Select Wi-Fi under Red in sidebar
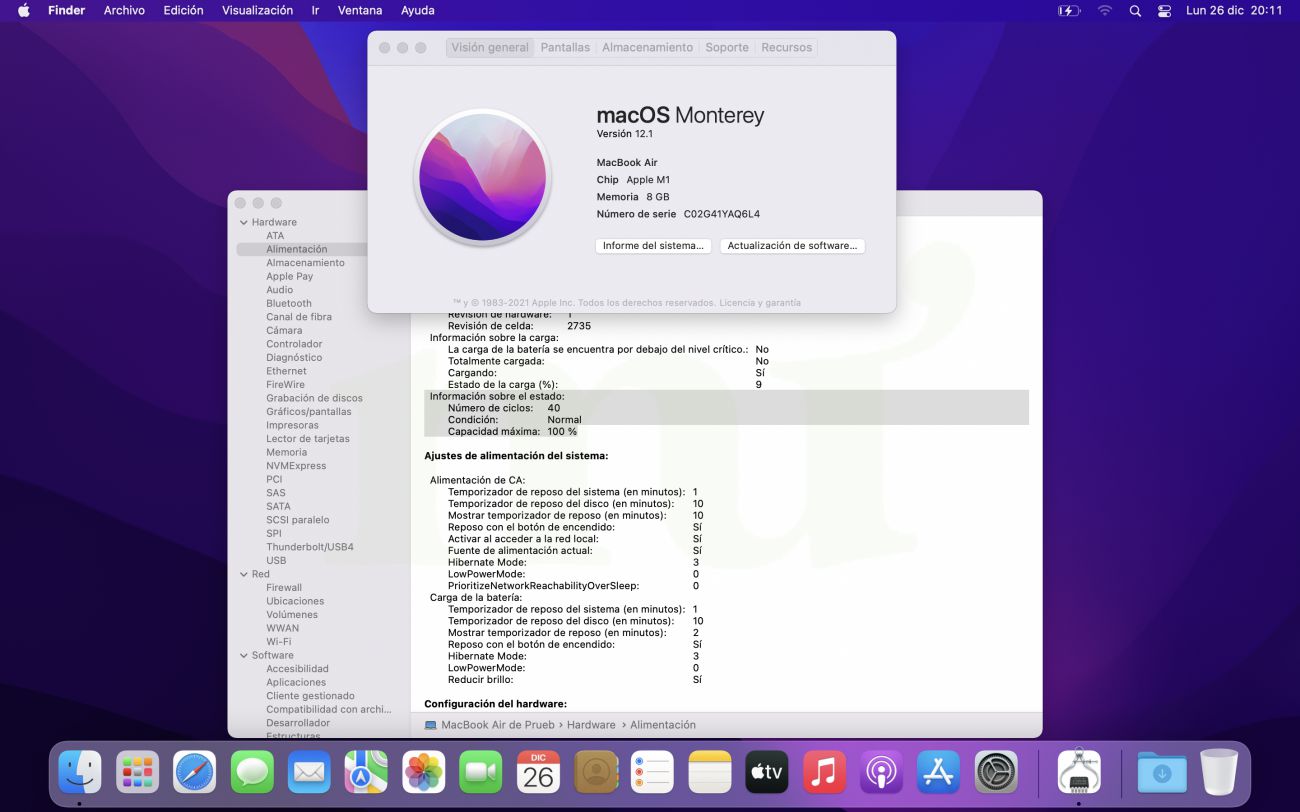The width and height of the screenshot is (1300, 812). pos(279,642)
